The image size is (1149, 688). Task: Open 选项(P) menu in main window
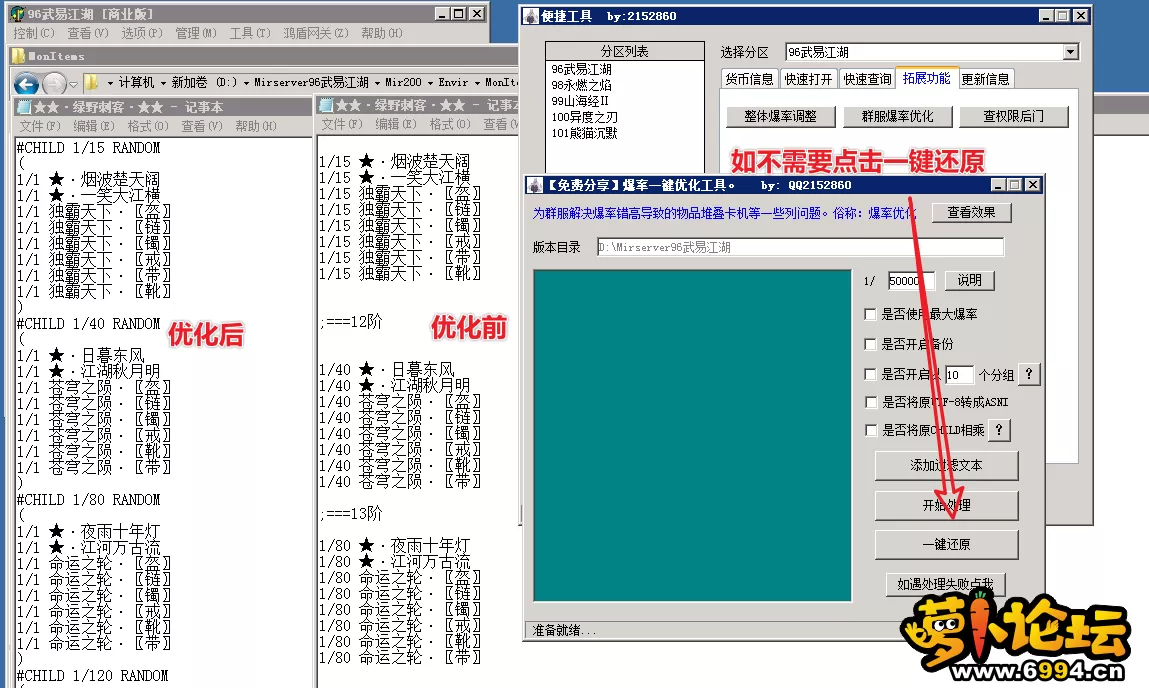pos(141,33)
